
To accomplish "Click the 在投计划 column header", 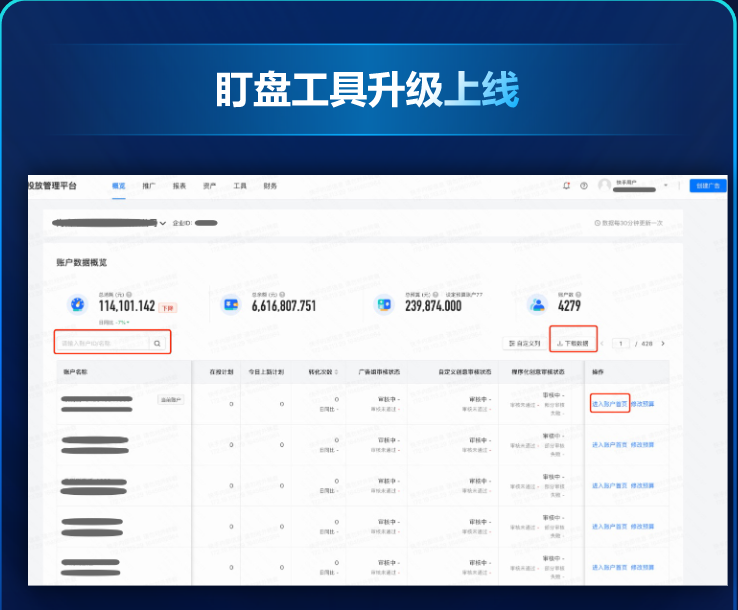I will (x=221, y=372).
